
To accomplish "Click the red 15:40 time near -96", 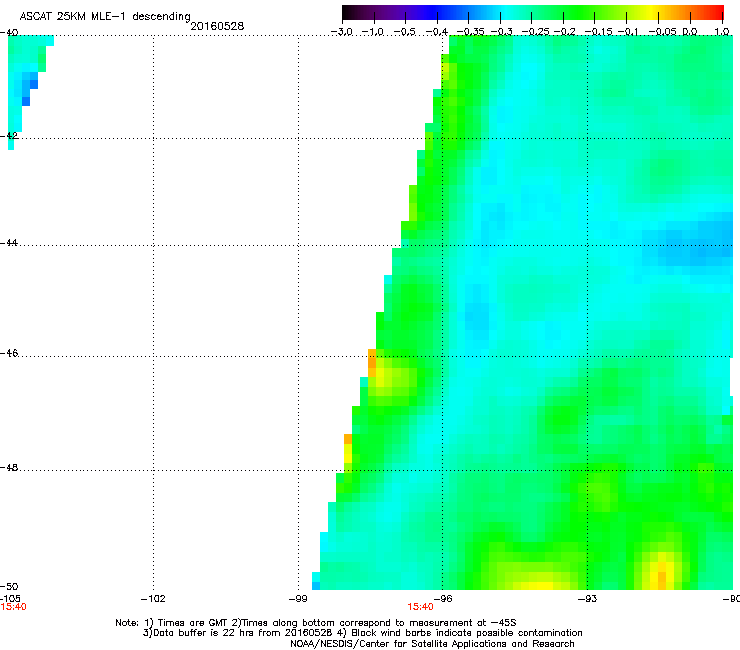I will 420,607.
